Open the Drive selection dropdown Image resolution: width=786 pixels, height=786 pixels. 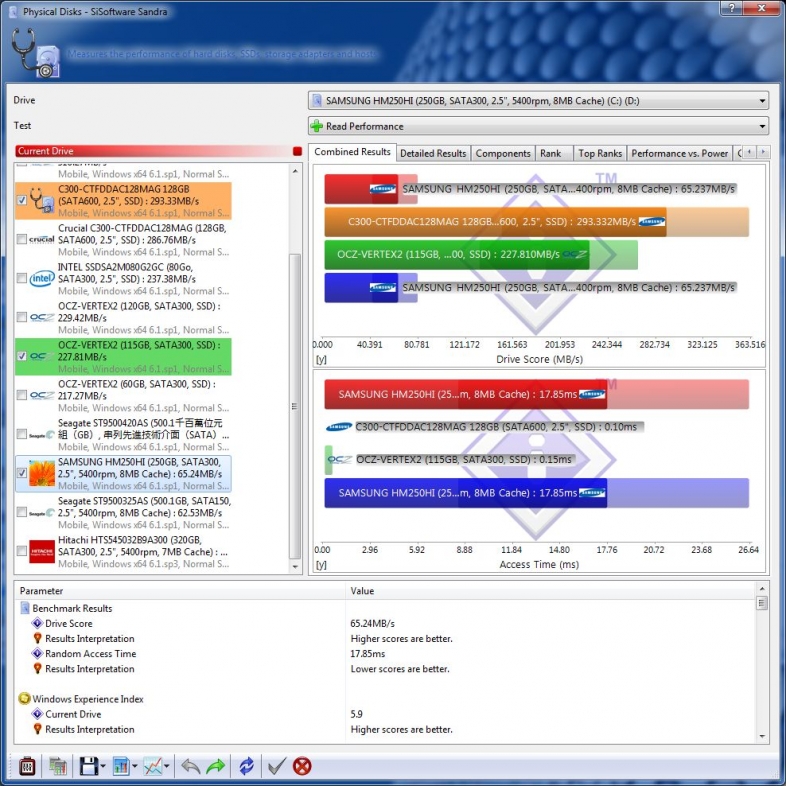pos(538,100)
